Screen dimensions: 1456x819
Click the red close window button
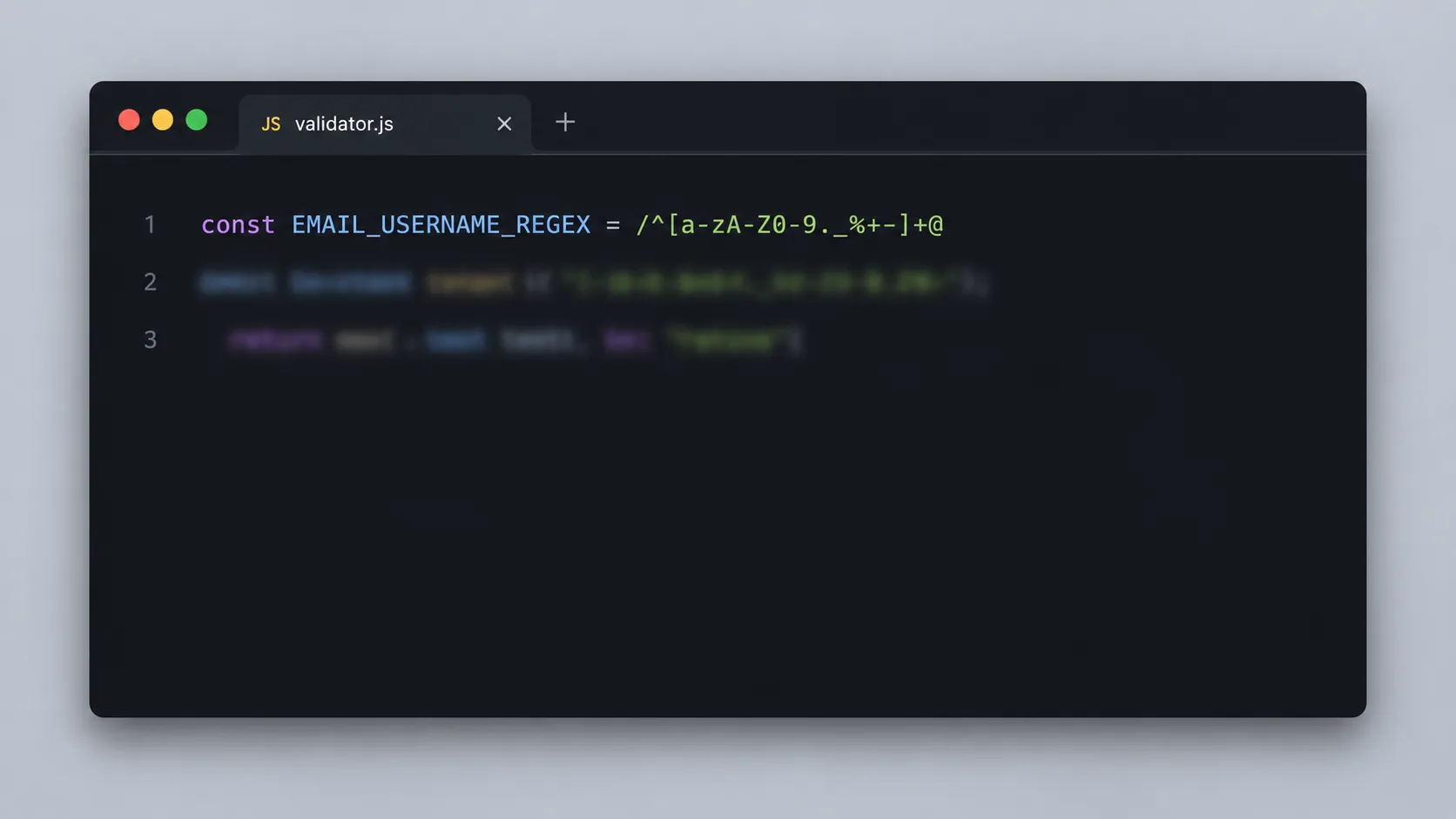point(129,120)
